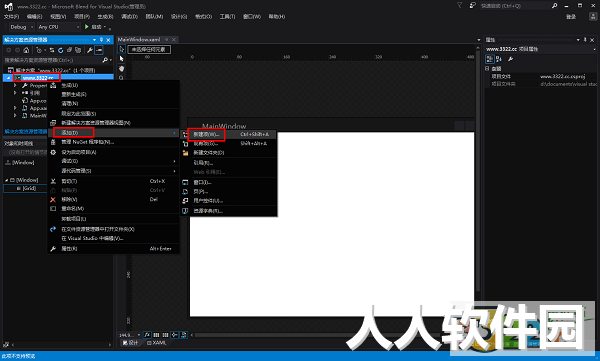This screenshot has width=600, height=361.
Task: Open the Debug configuration dropdown
Action: [21, 27]
